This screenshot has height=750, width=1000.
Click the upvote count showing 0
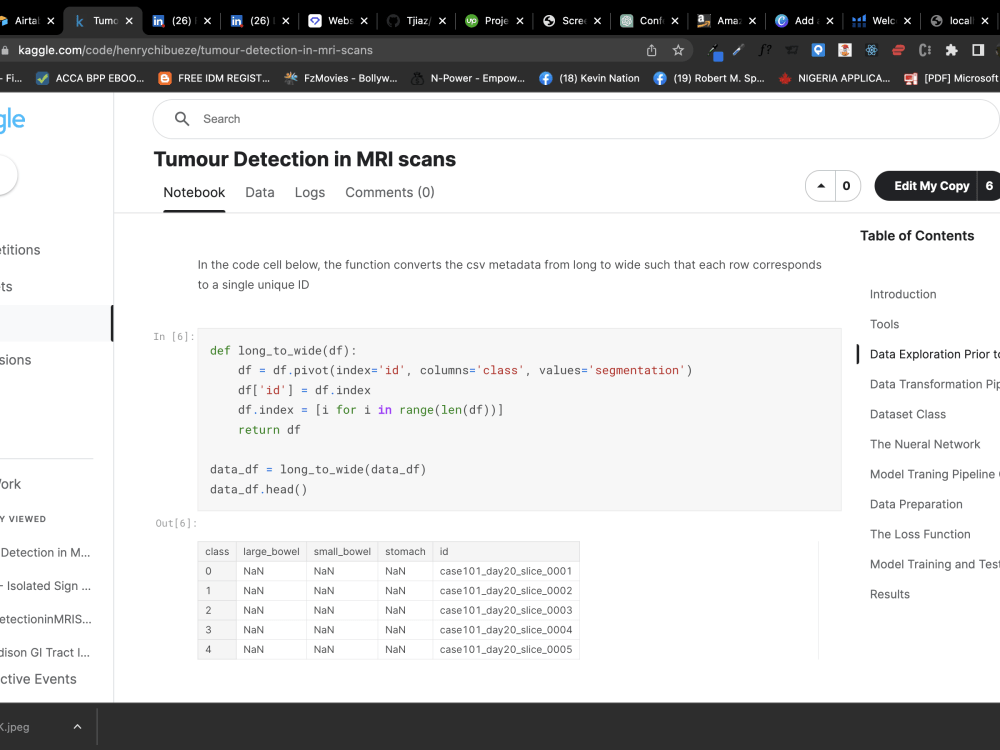click(846, 186)
